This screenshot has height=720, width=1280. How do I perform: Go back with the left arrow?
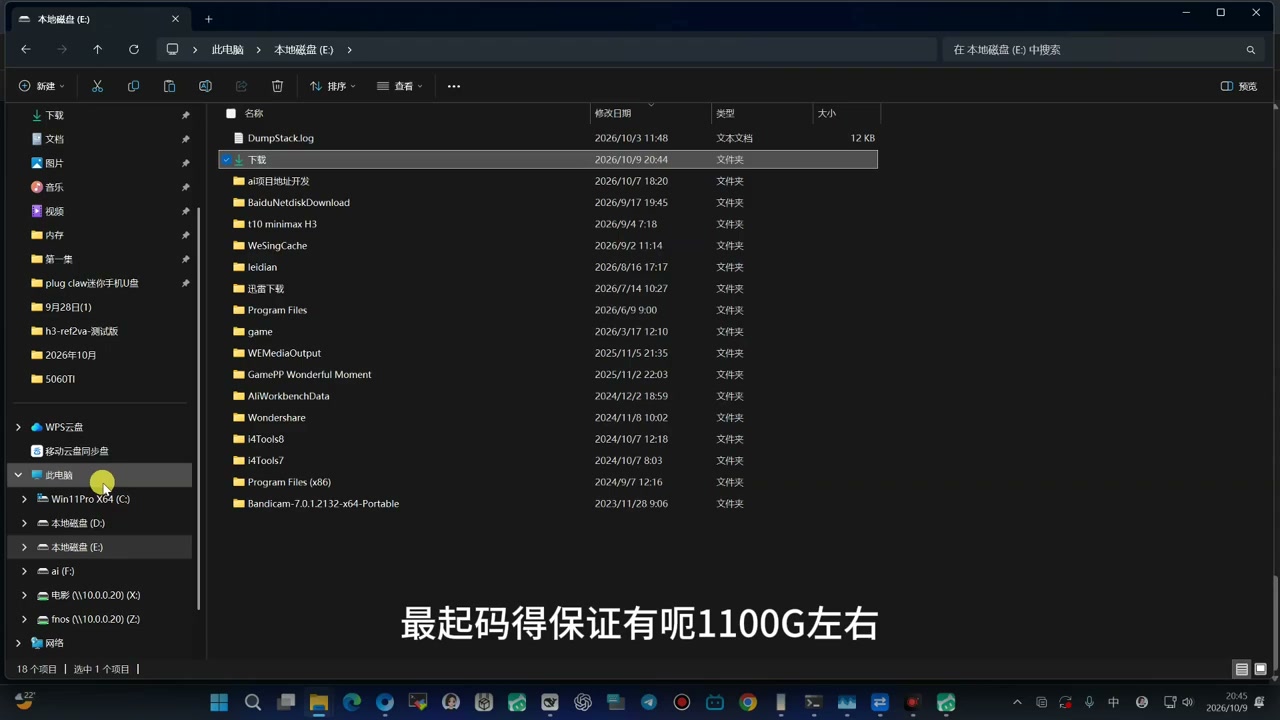click(x=26, y=49)
